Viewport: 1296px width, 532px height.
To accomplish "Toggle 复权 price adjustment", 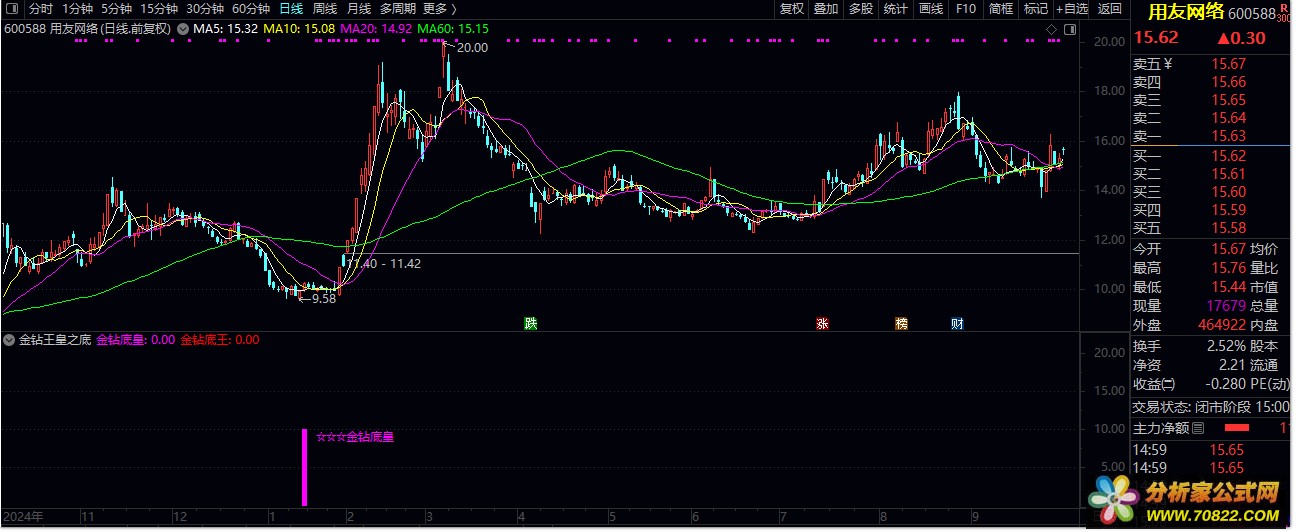I will pyautogui.click(x=791, y=9).
